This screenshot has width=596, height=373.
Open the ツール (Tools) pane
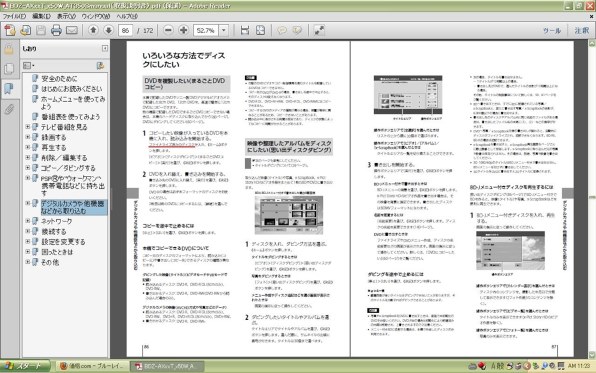(552, 30)
